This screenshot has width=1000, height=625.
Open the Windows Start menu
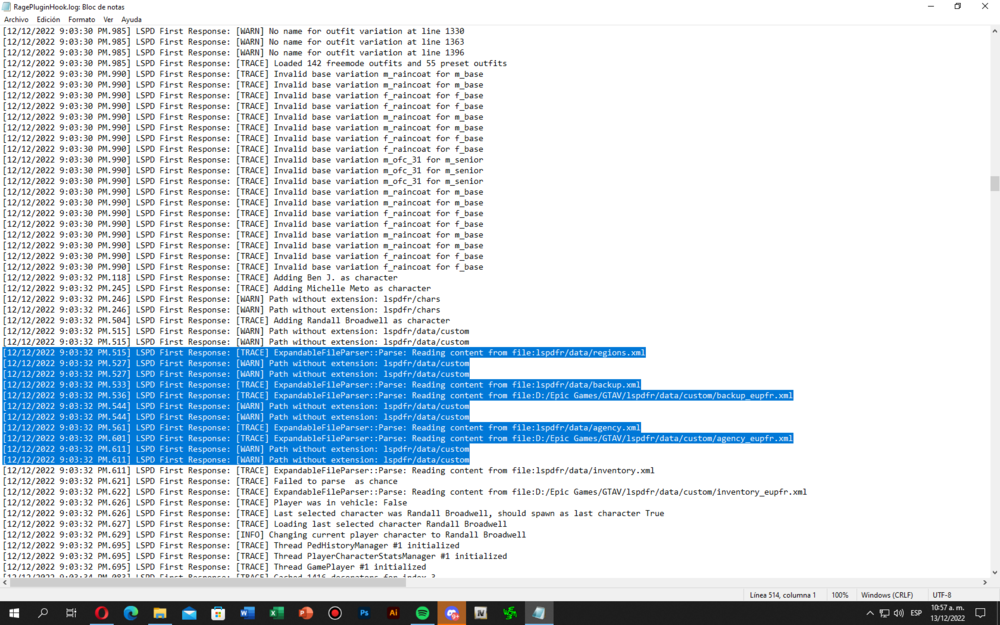pos(13,614)
